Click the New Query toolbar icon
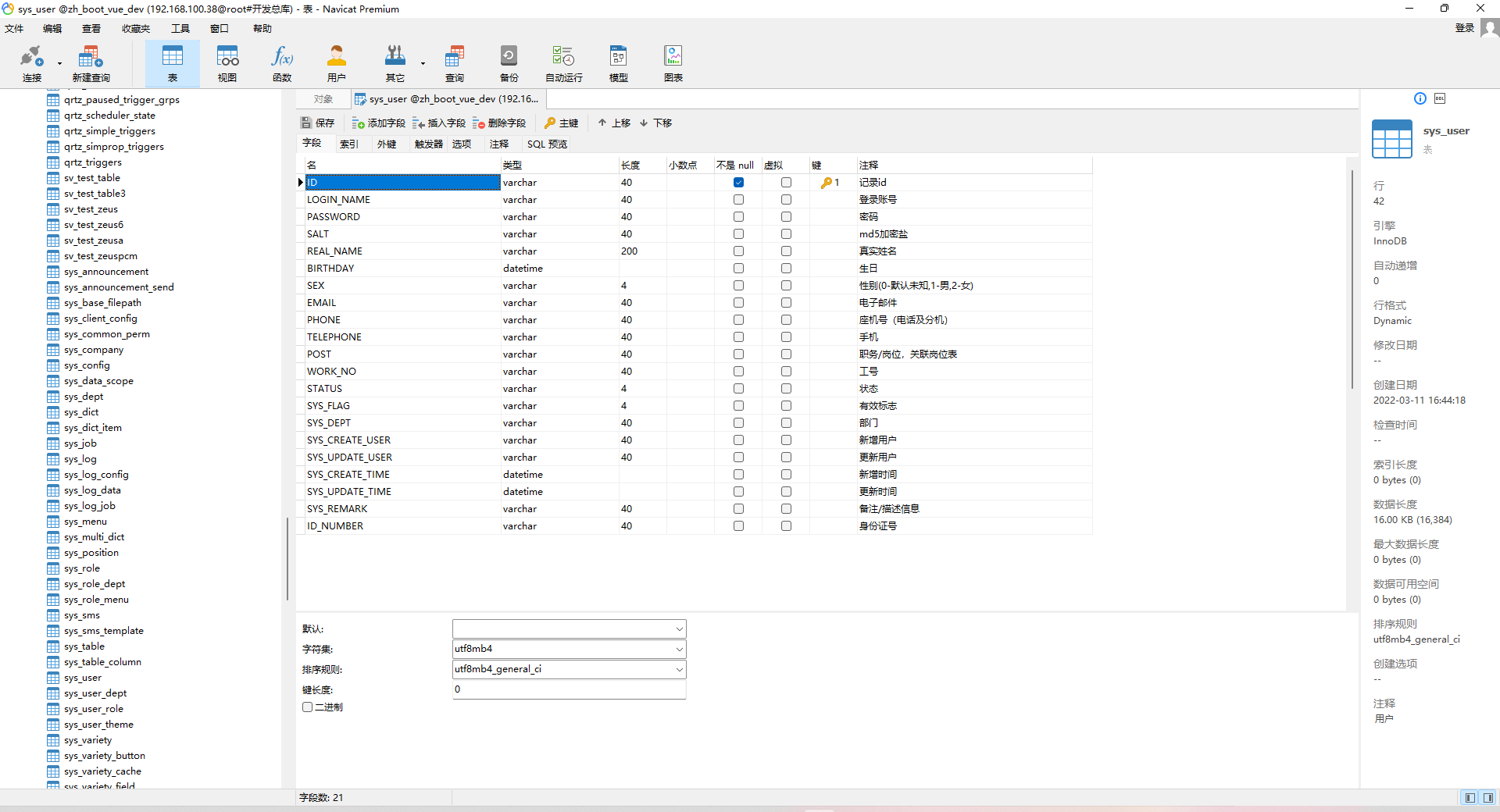Viewport: 1500px width, 812px height. pyautogui.click(x=91, y=62)
